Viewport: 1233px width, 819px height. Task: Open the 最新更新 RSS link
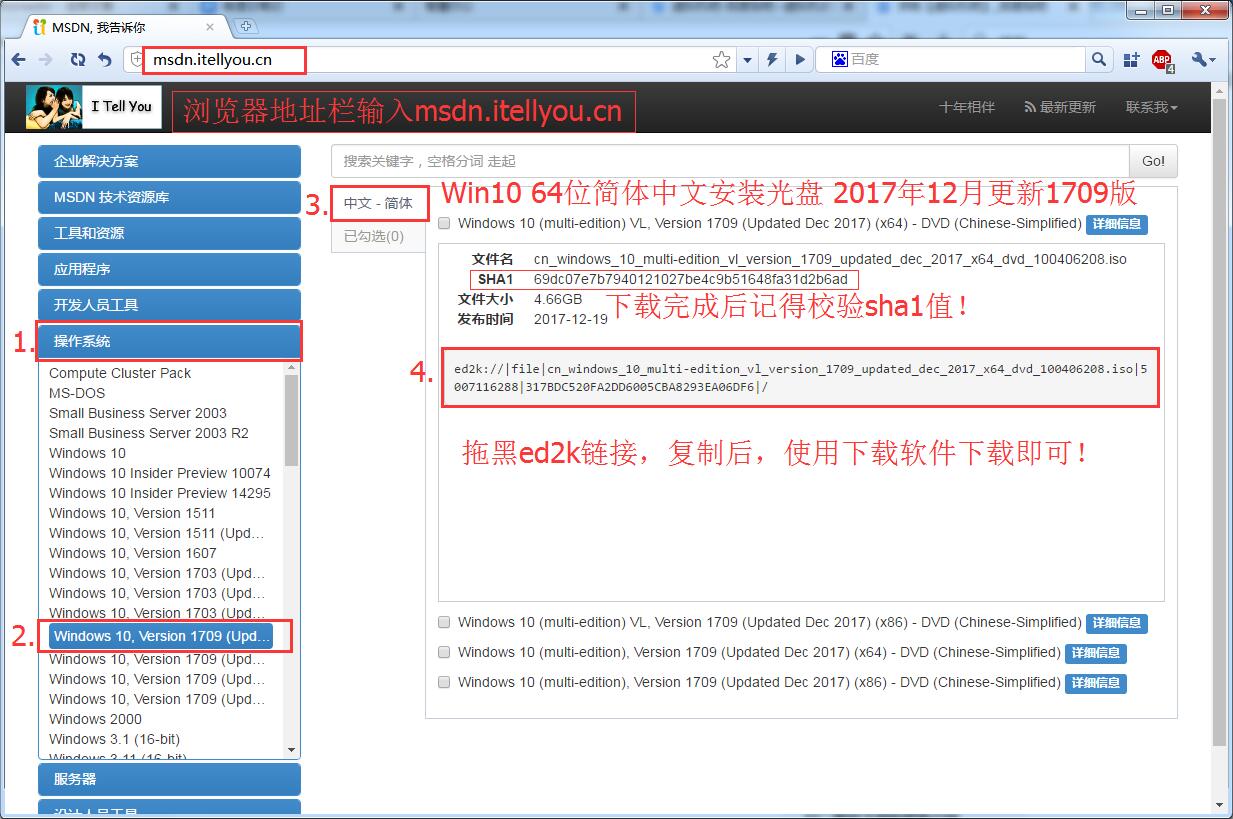pos(1060,107)
